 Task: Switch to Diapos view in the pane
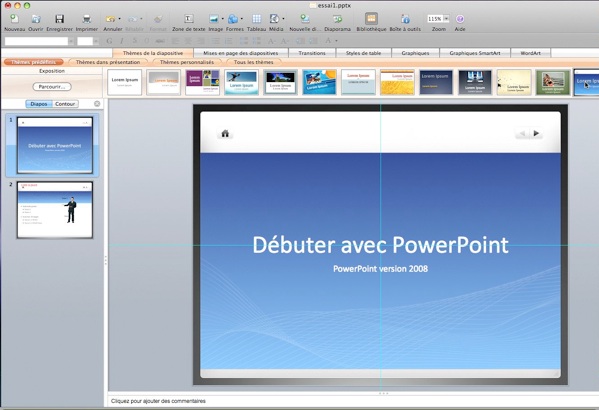click(39, 104)
